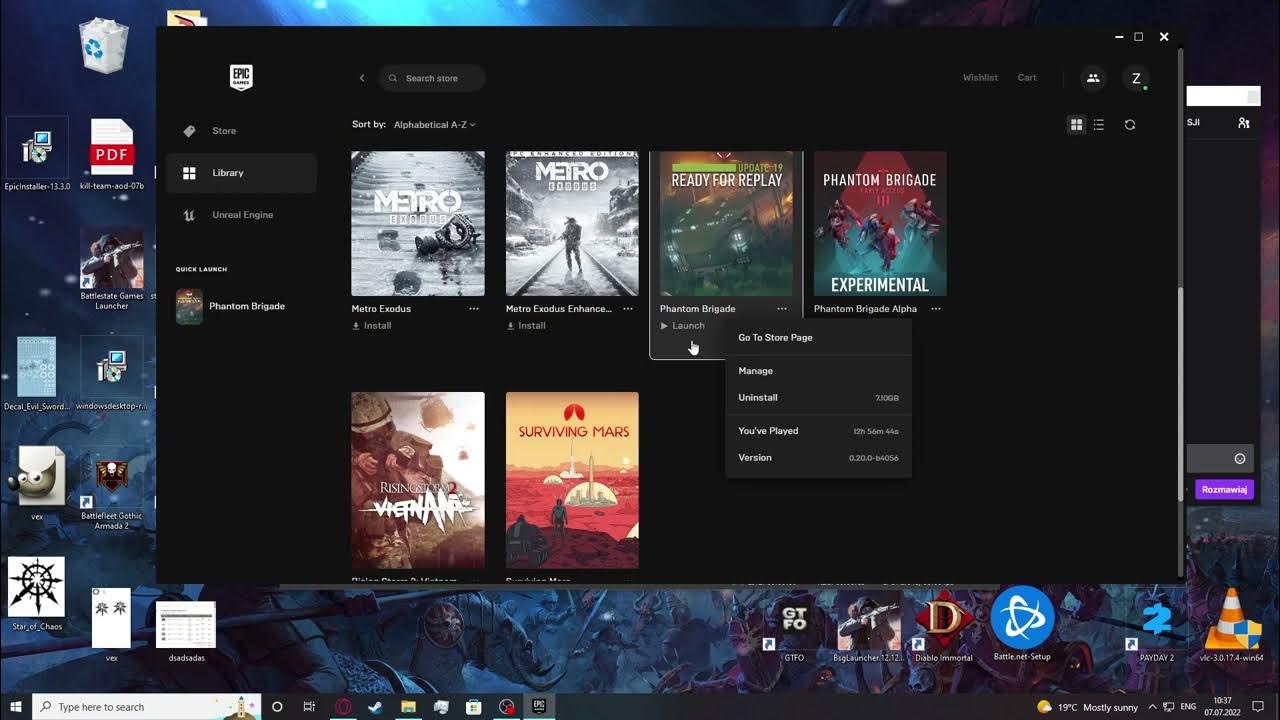Show hidden system tray icons
Screen dimensions: 1280x720
click(x=1153, y=707)
